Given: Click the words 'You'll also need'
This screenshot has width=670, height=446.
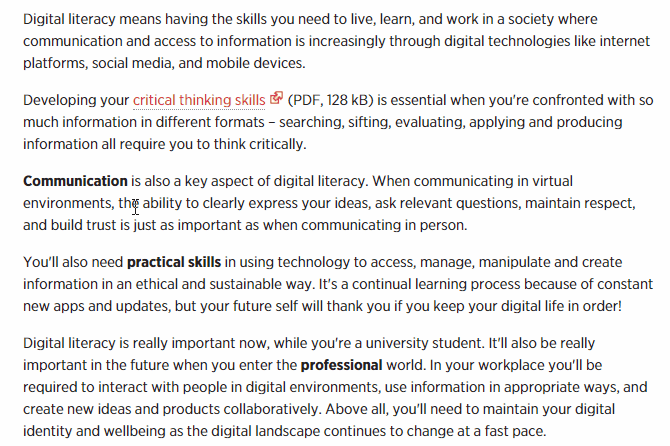Looking at the screenshot, I should coord(73,262).
